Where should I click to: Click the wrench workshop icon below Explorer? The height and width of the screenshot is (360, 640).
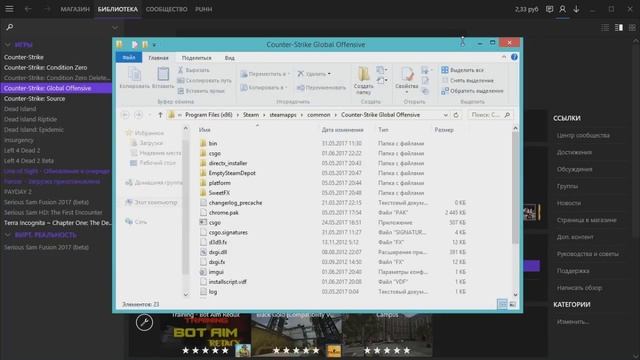[x=144, y=322]
